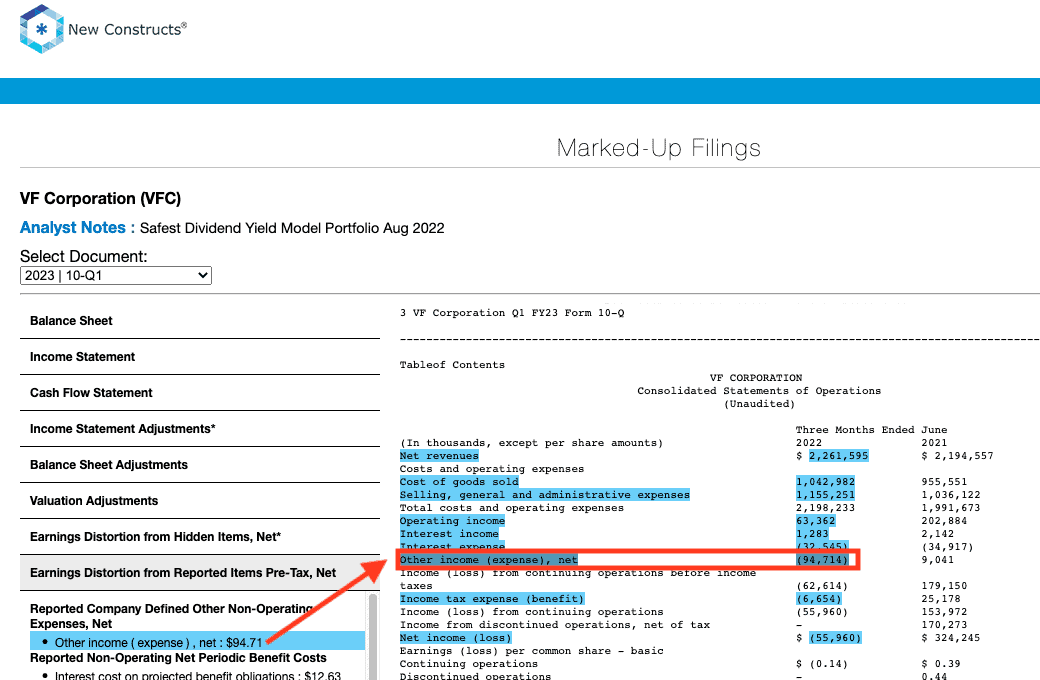Click highlighted 'Net income (loss)' line
Viewport: 1040px width, 680px height.
coord(455,638)
